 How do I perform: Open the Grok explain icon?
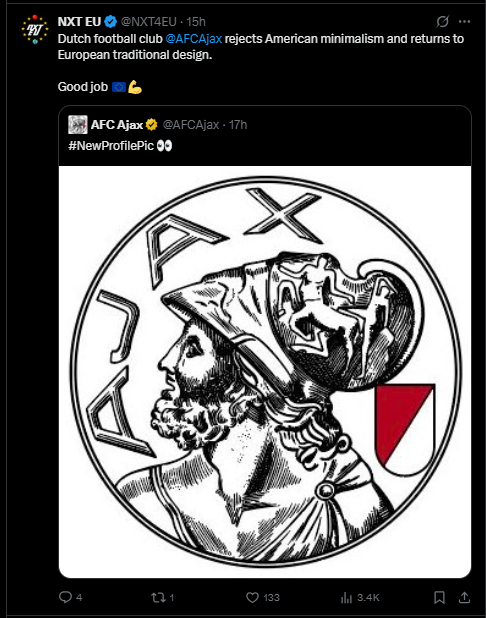(x=442, y=21)
